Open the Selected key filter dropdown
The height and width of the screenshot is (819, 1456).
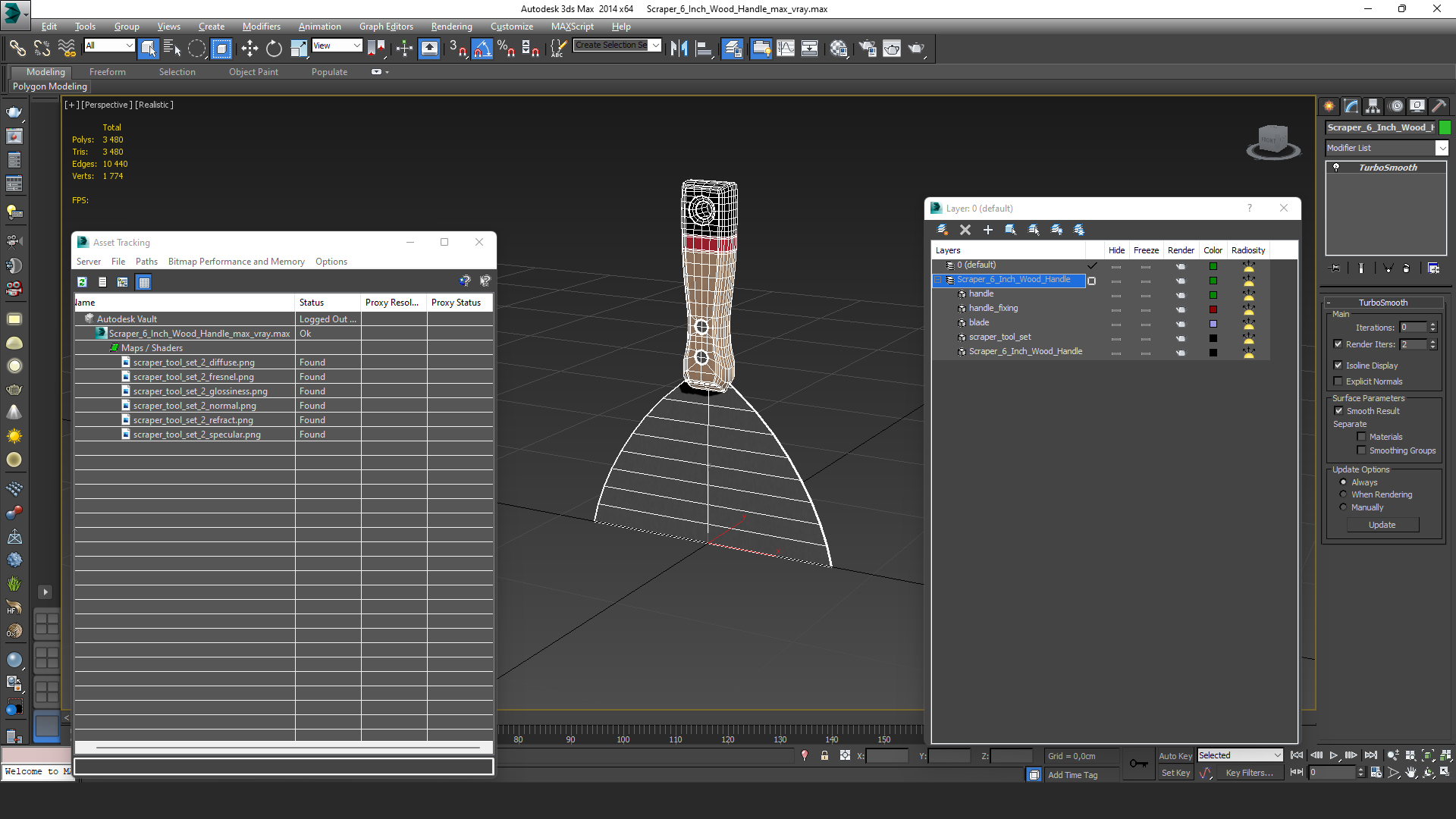tap(1240, 755)
